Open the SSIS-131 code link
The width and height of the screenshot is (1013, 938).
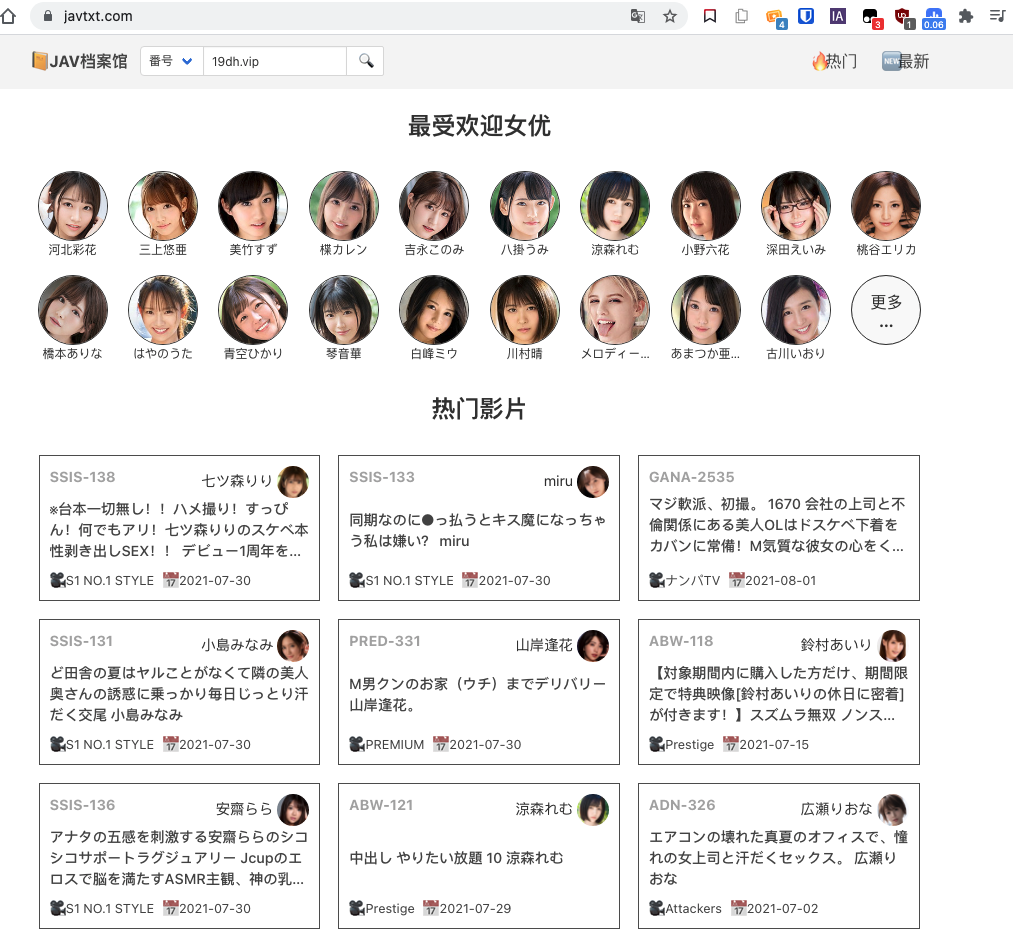point(81,641)
